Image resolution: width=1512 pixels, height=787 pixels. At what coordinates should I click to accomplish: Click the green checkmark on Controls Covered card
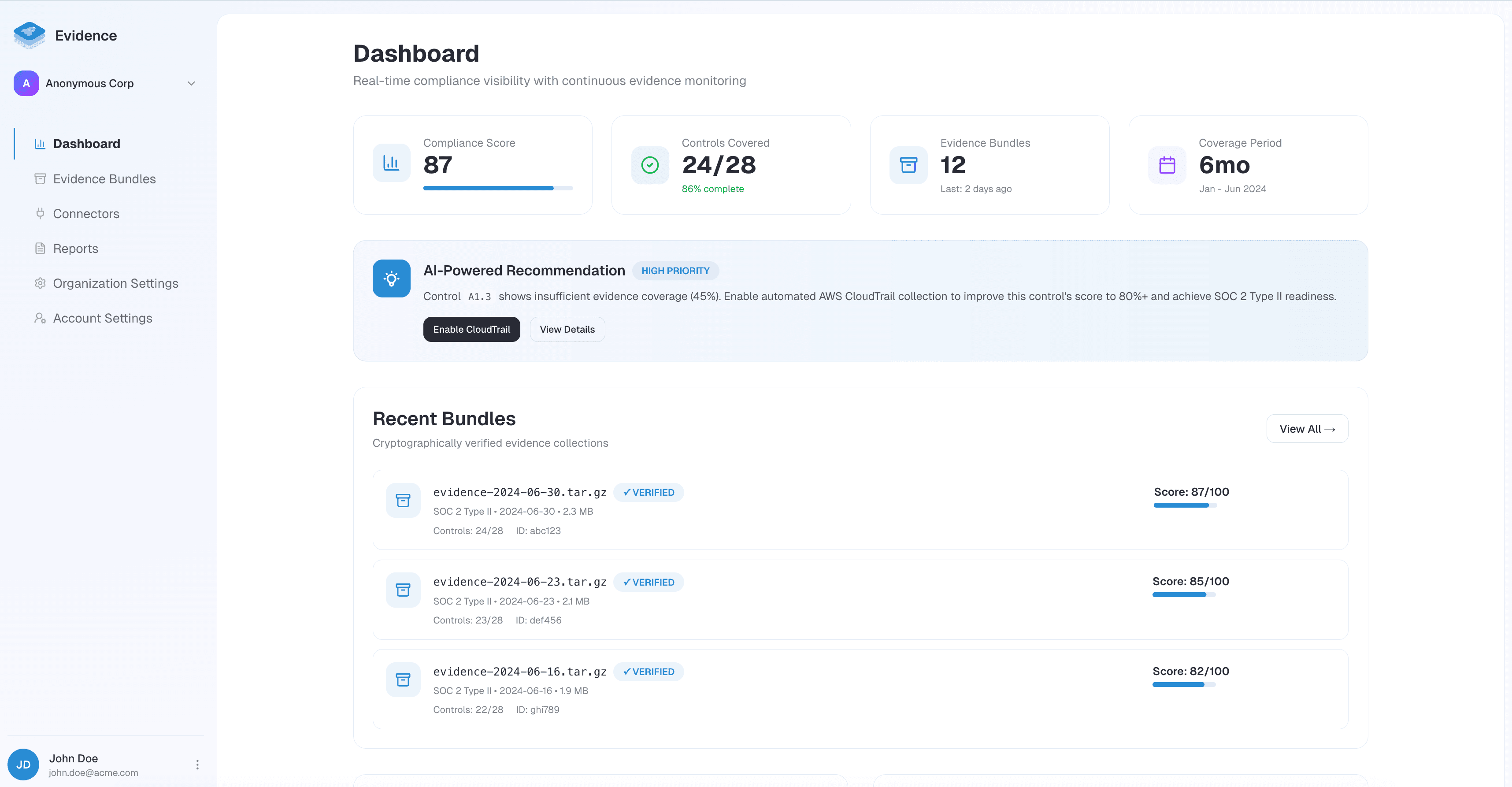pos(650,165)
